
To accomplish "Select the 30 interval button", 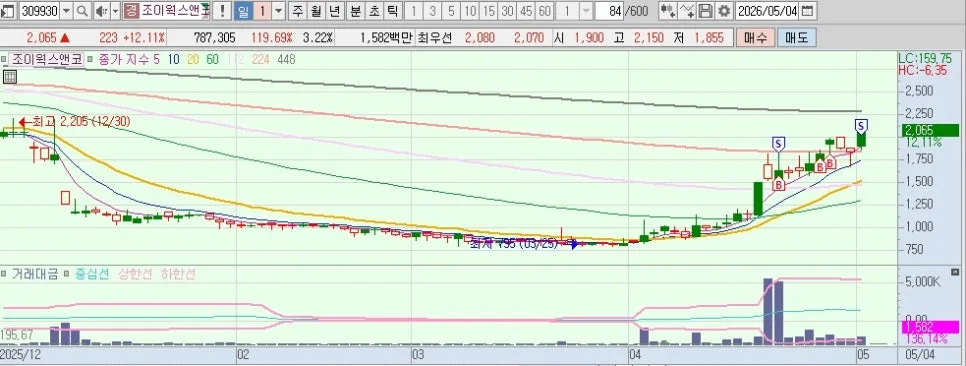I will (508, 10).
